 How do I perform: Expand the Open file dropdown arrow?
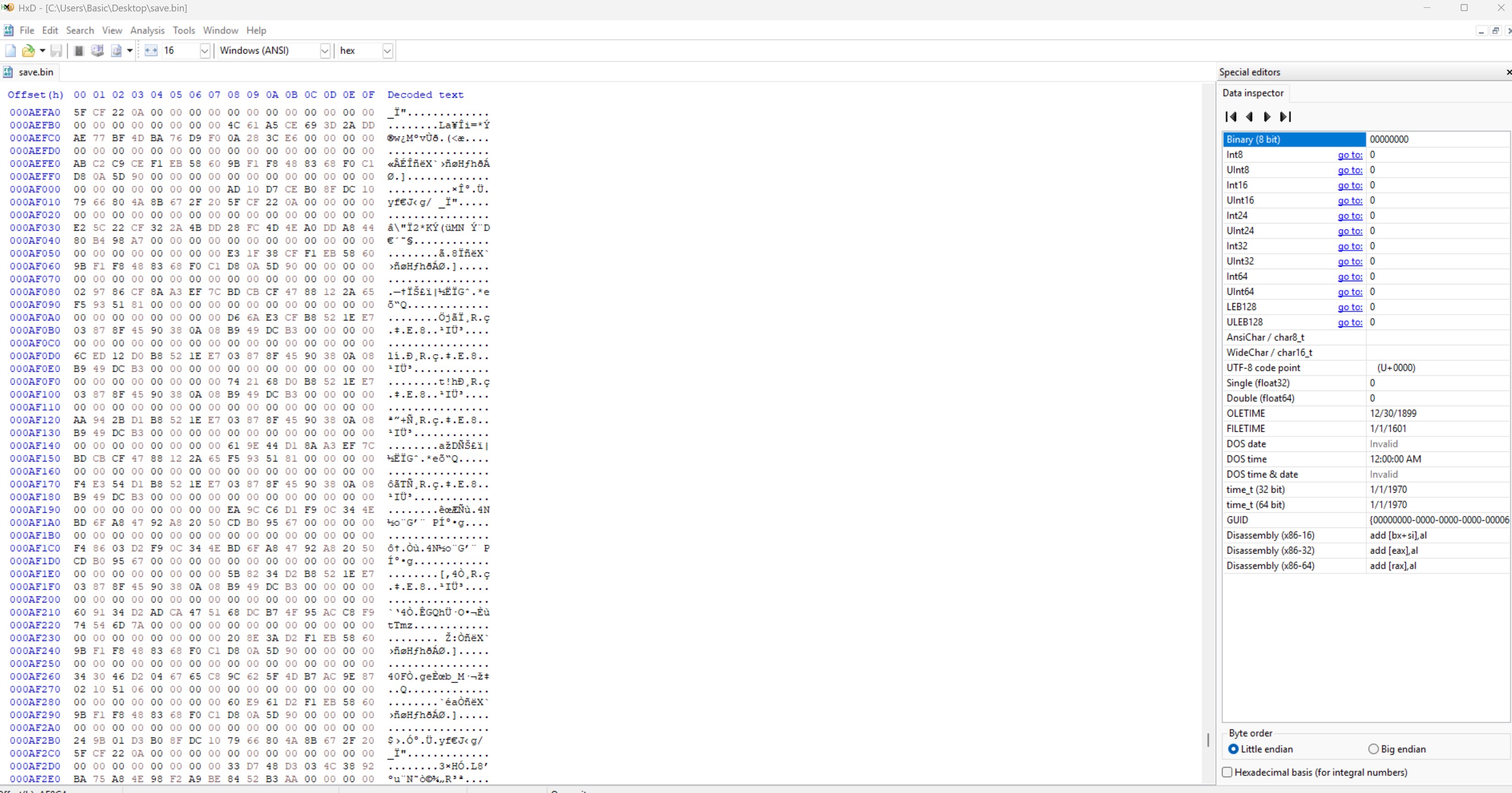[x=42, y=50]
